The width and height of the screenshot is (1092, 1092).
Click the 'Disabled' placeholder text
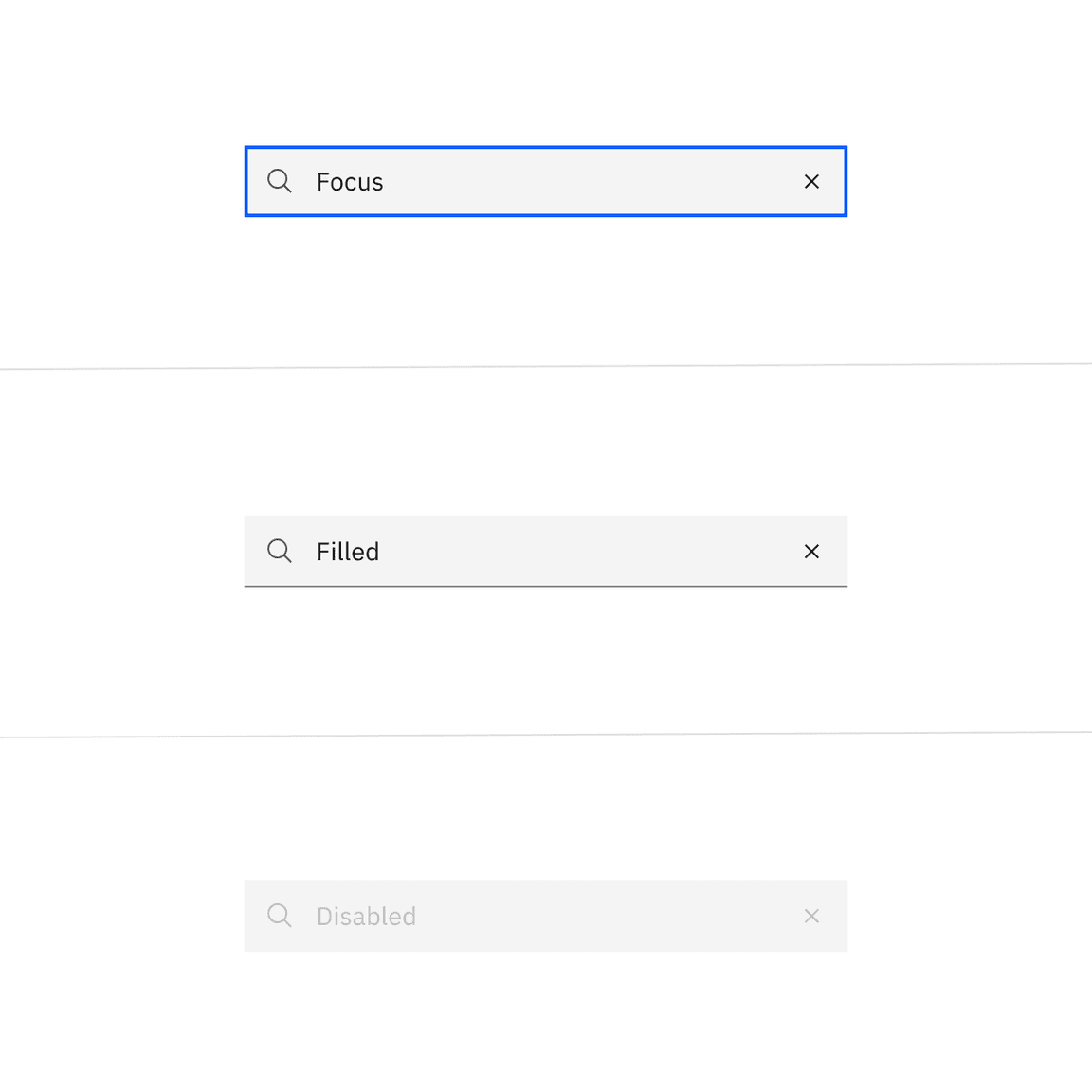point(366,917)
